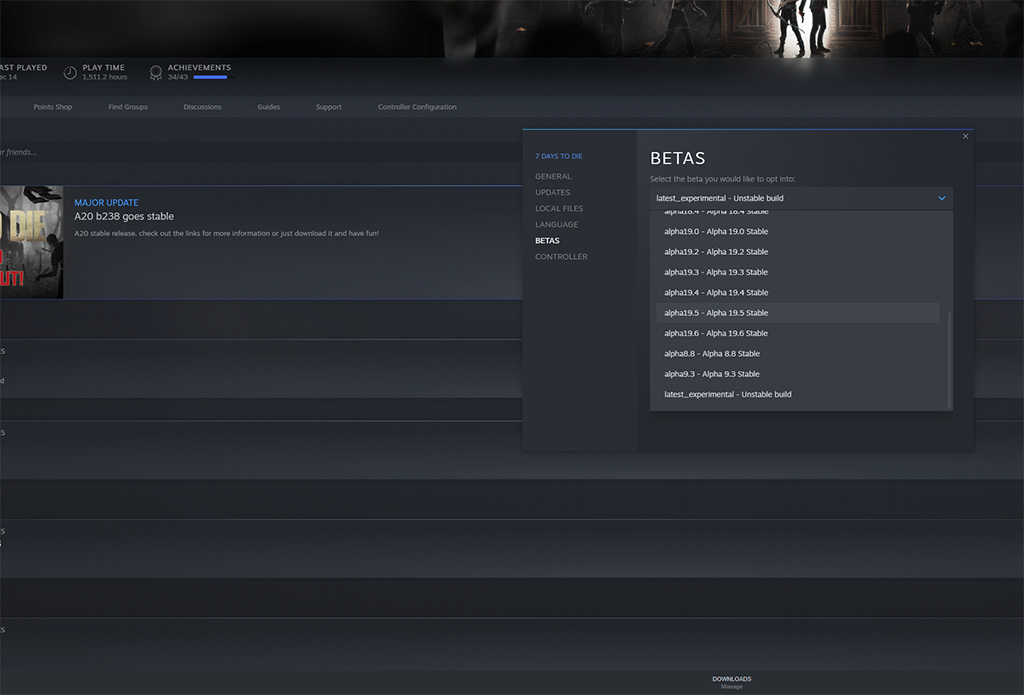This screenshot has width=1024, height=695.
Task: Select alpha9.3 - Alpha 9.3 Stable
Action: pyautogui.click(x=797, y=374)
